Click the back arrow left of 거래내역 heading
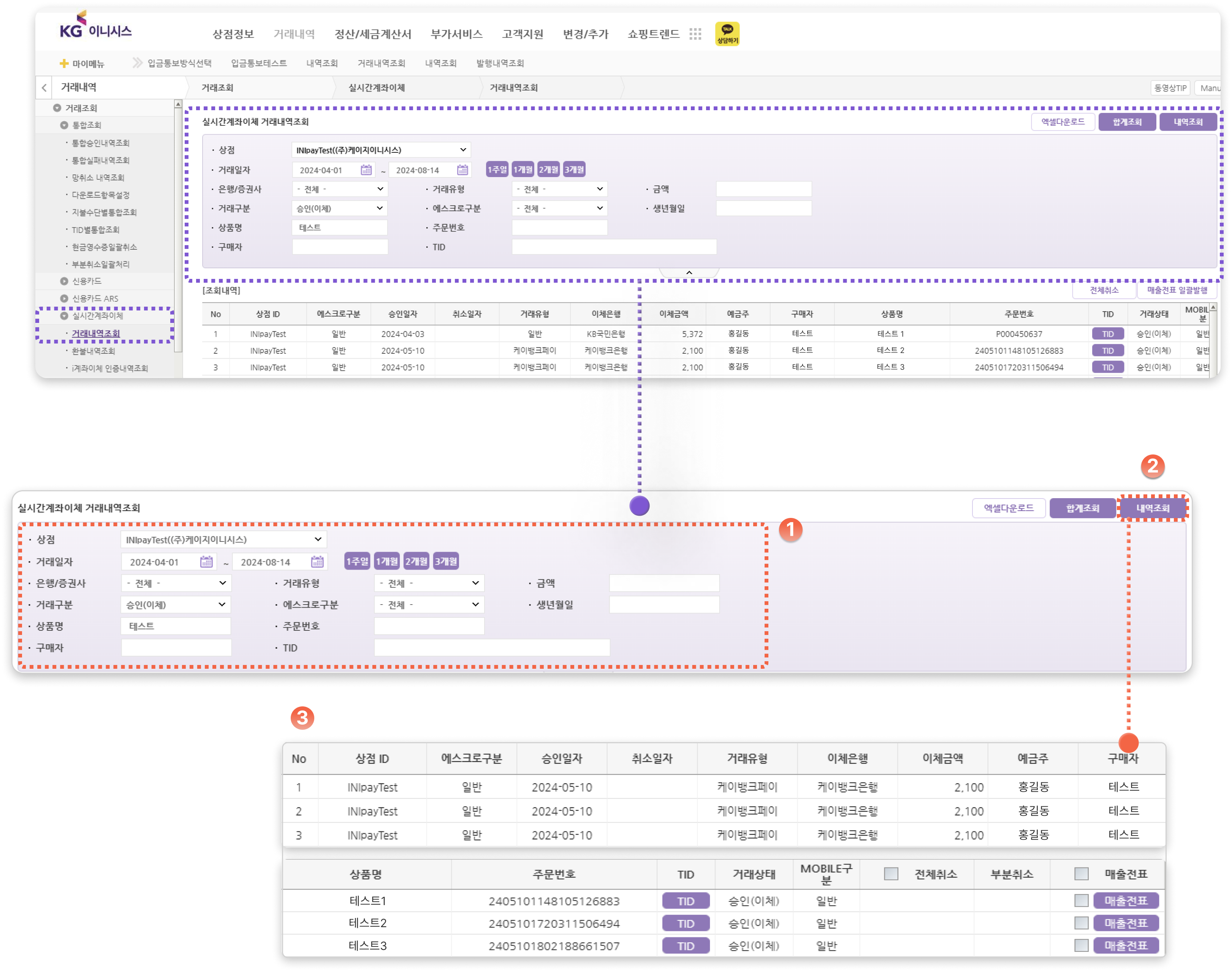Screen dimensions: 1232x972 point(44,88)
